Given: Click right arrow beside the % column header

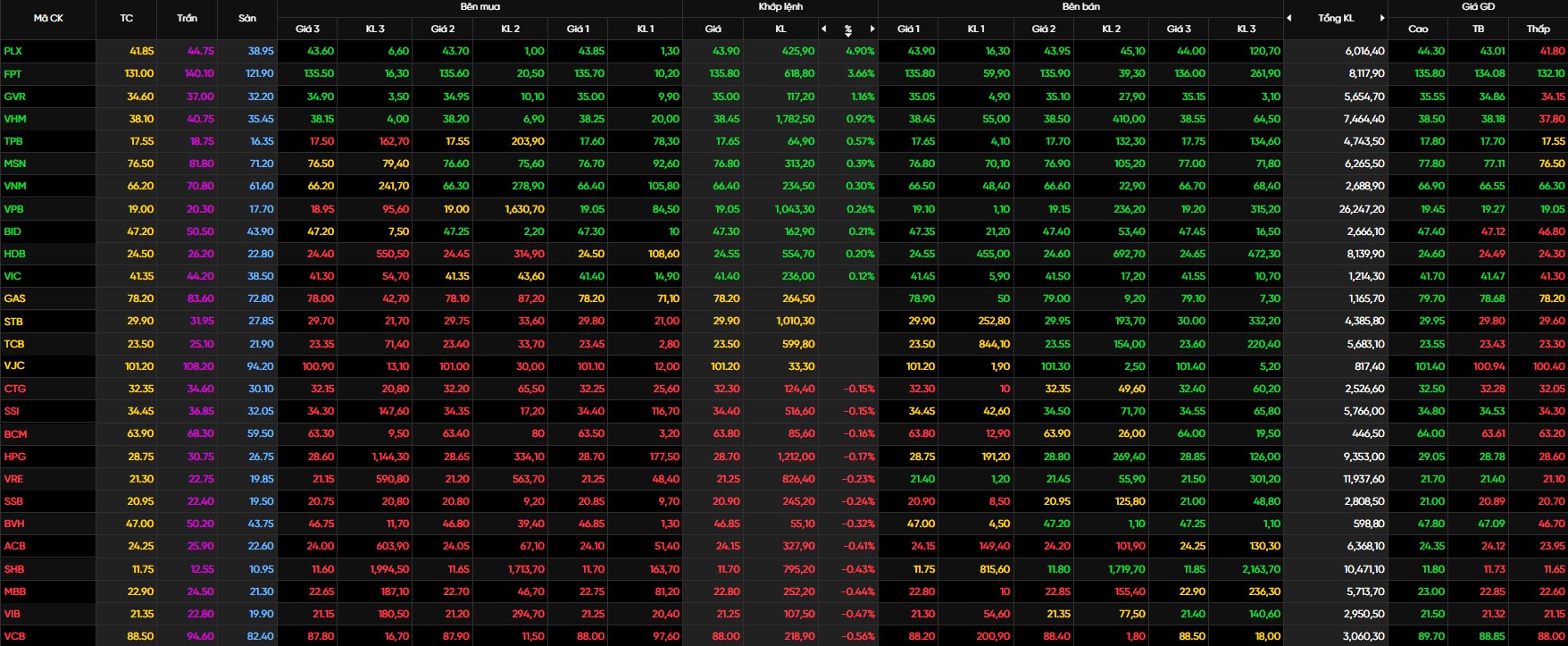Looking at the screenshot, I should pos(872,29).
